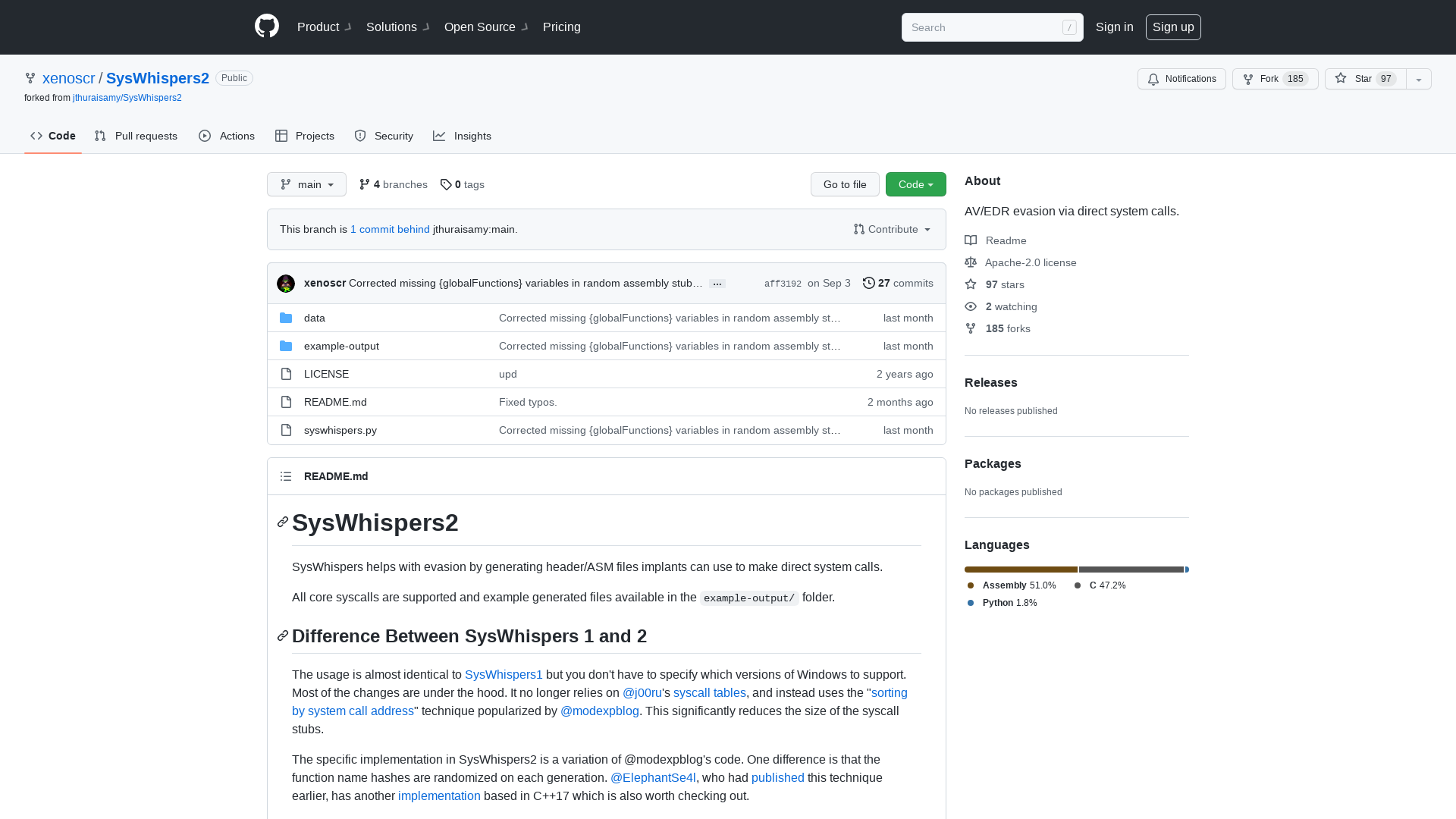Open the xenoscr owner link
The width and height of the screenshot is (1456, 819).
click(69, 78)
